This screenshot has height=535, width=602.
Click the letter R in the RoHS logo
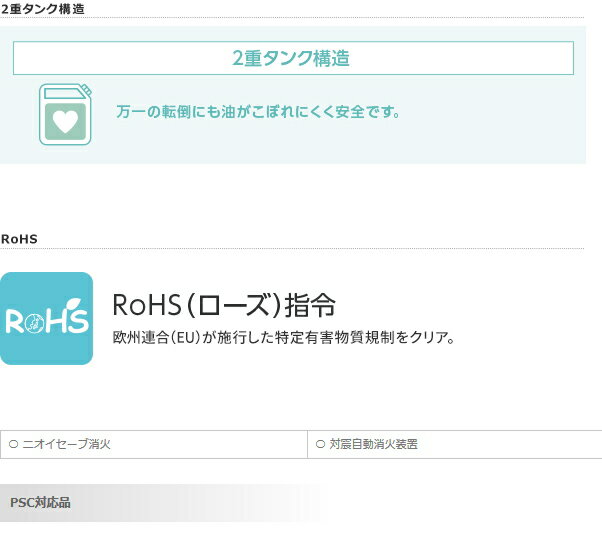tap(16, 322)
